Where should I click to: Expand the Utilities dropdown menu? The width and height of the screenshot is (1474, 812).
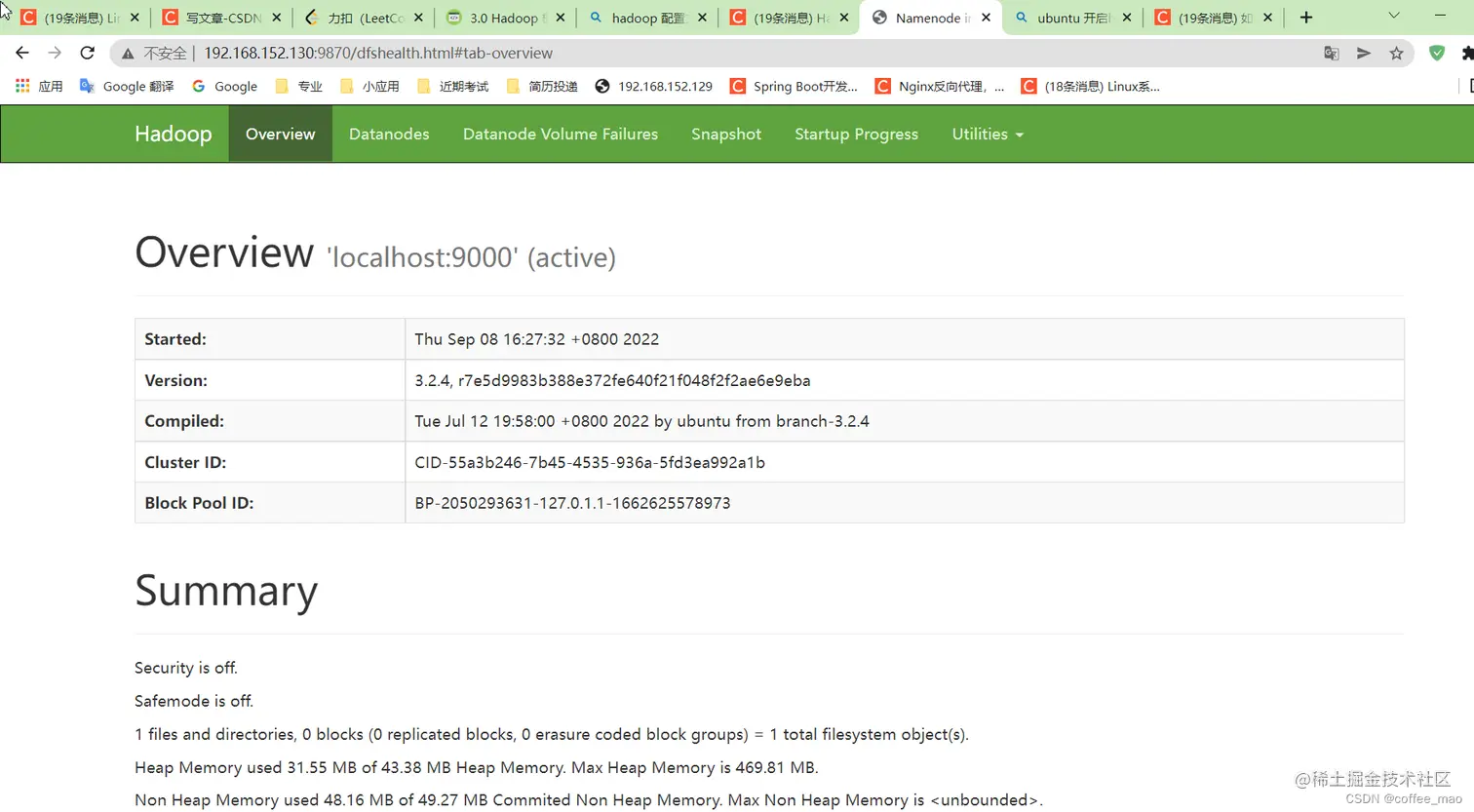coord(988,135)
